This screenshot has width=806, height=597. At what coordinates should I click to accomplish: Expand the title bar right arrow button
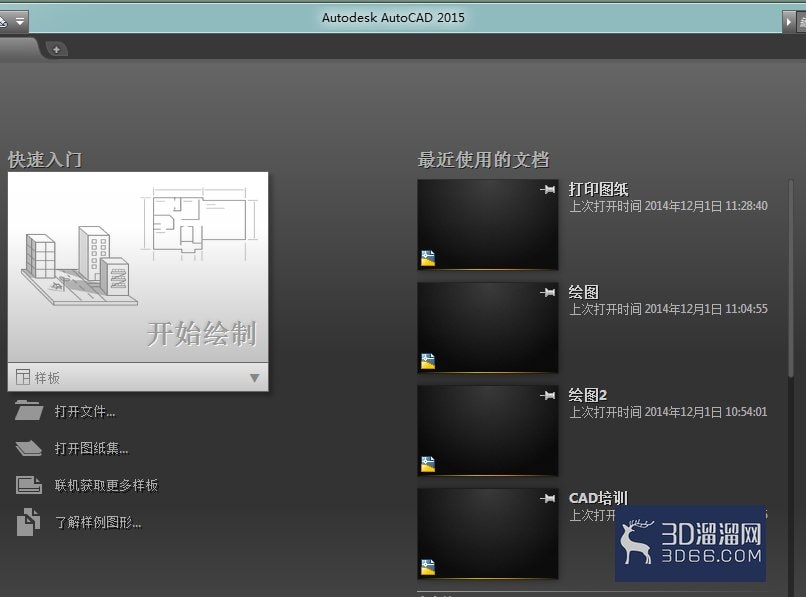pos(789,22)
